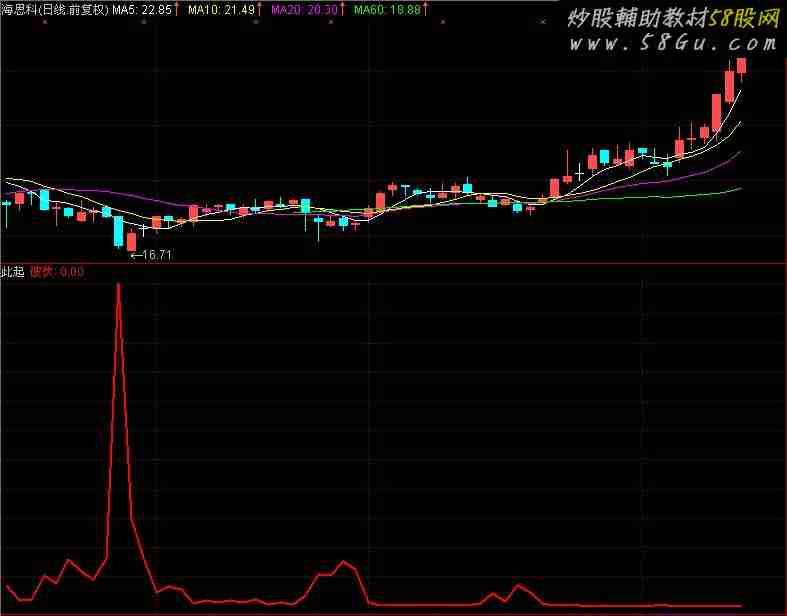Click the arrow pointing to 16.71 low

pyautogui.click(x=137, y=255)
